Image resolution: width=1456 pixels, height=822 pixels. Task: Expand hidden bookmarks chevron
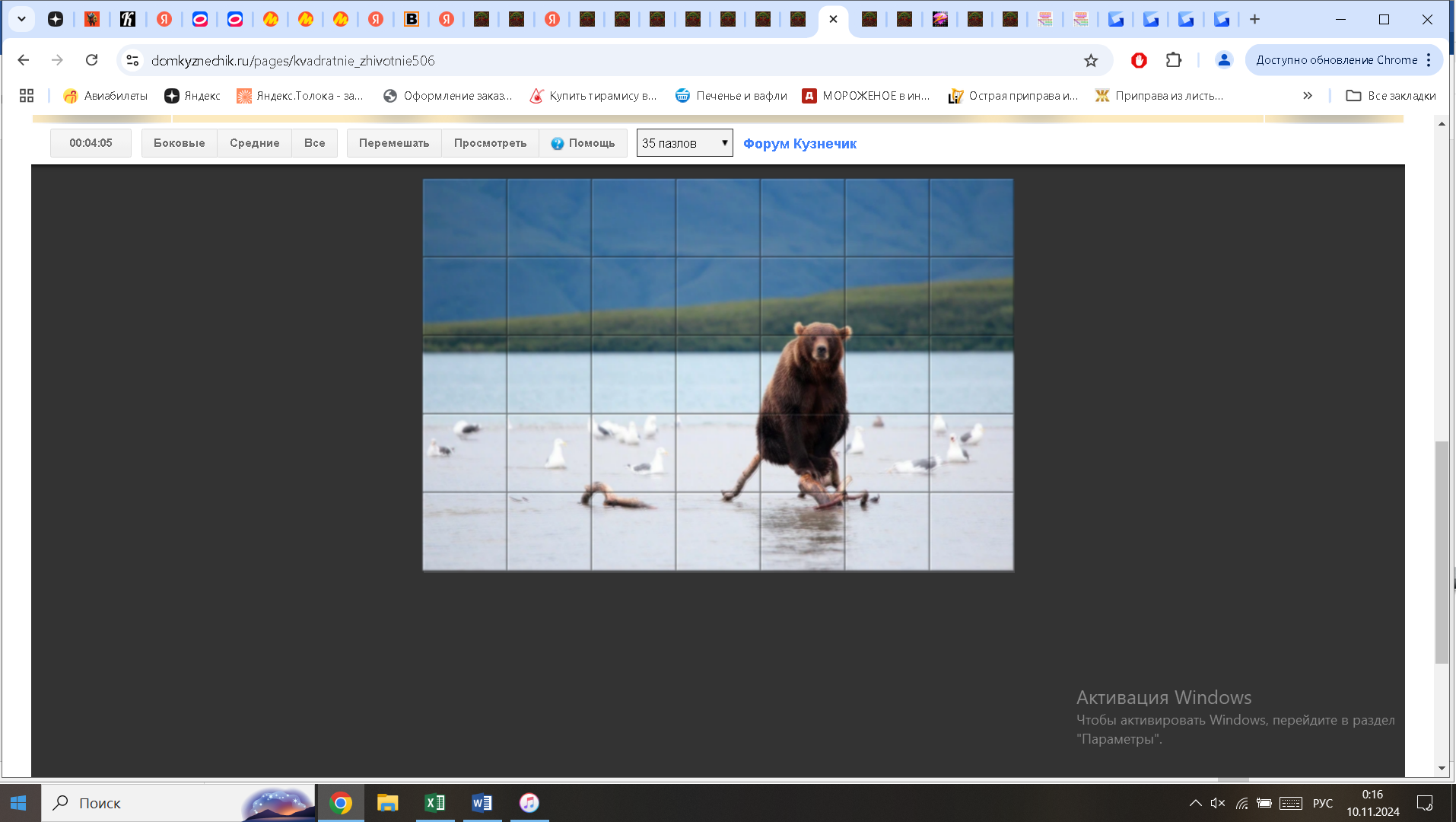coord(1308,96)
